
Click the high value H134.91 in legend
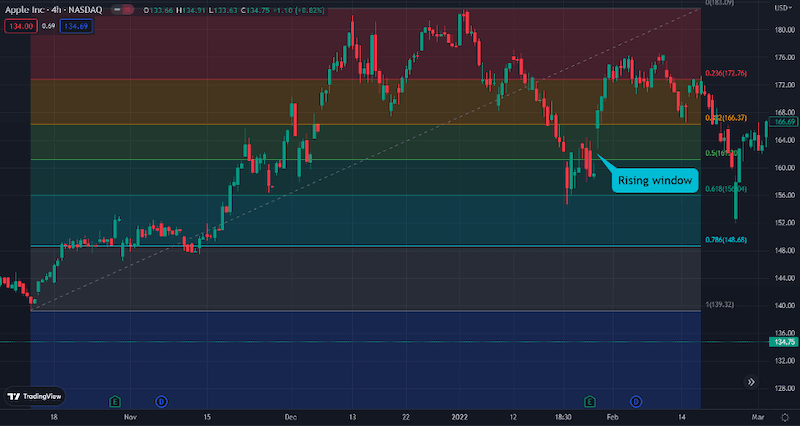click(192, 10)
